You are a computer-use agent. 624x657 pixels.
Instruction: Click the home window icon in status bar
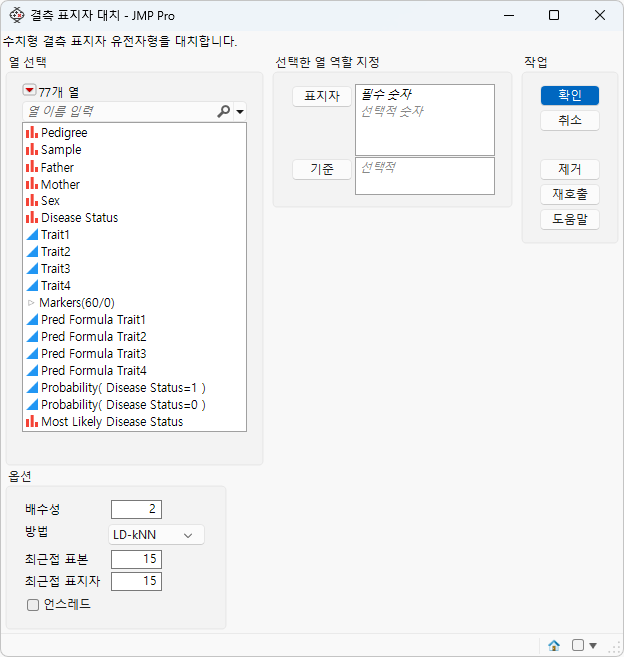click(554, 645)
